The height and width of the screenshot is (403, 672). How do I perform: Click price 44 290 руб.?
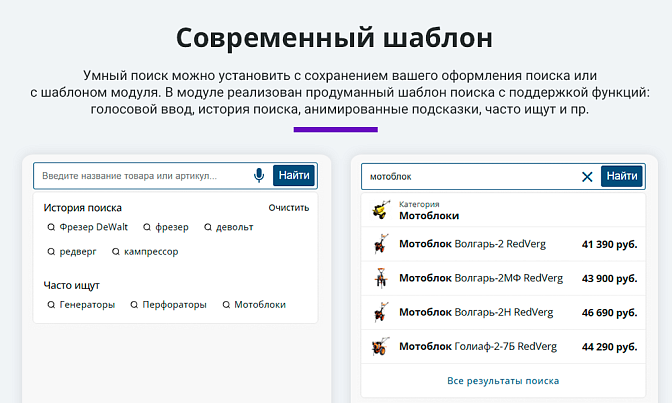pos(609,347)
